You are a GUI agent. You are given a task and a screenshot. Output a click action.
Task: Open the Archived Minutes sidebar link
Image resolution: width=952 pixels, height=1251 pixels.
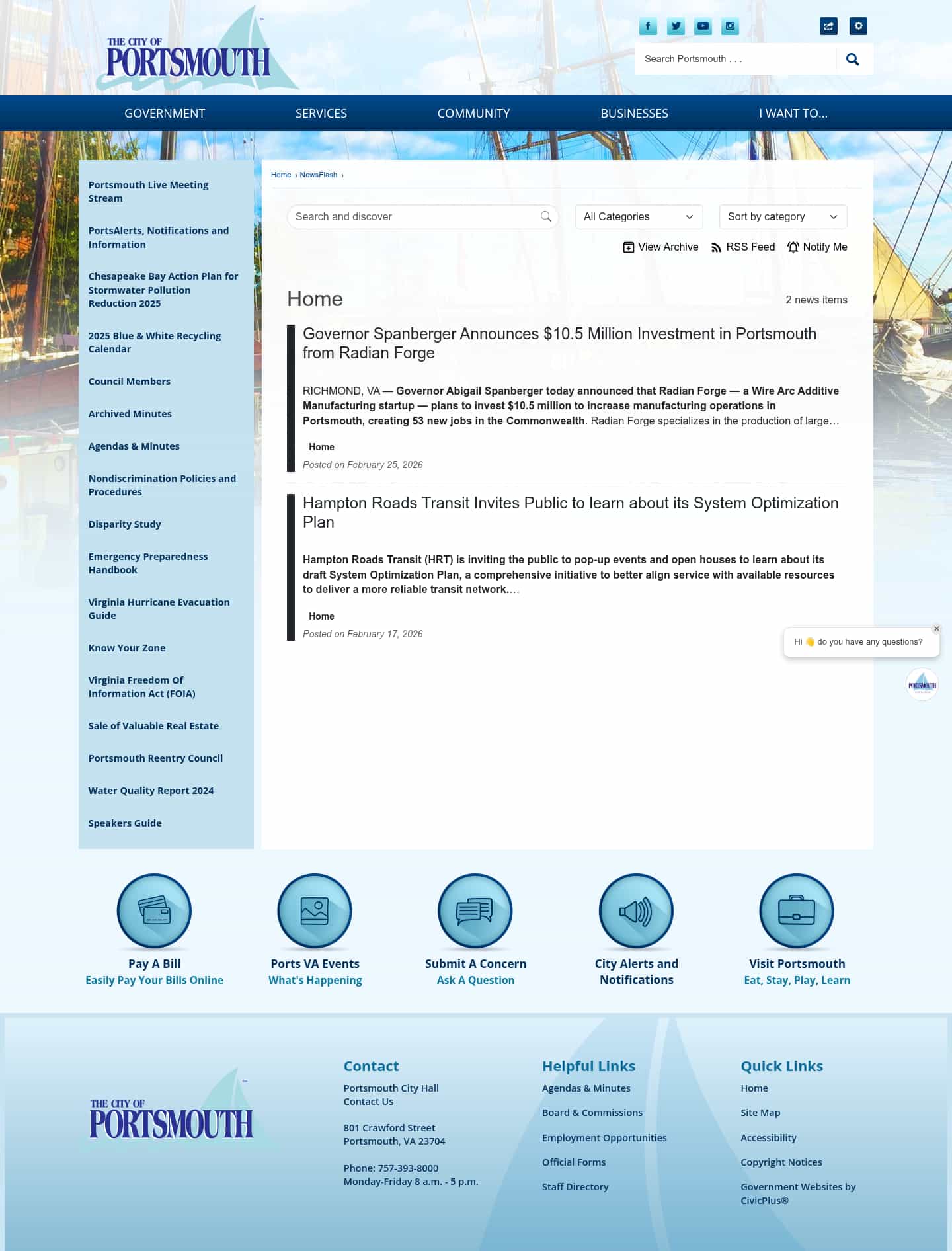point(130,414)
